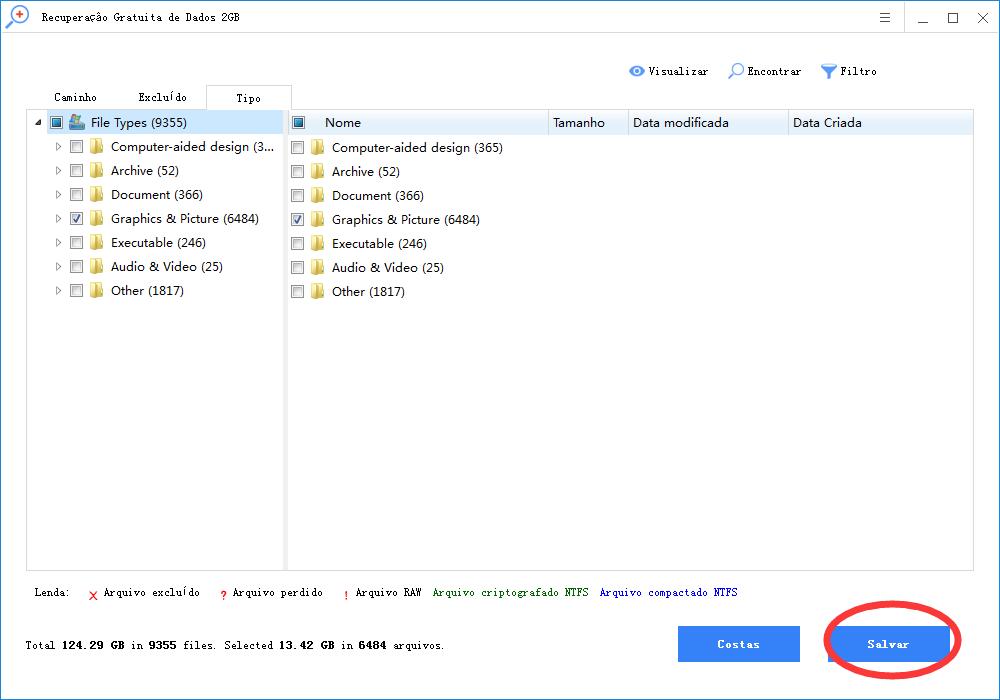Click Arquivo compactado NTFS legend text
This screenshot has height=700, width=1000.
coord(668,592)
